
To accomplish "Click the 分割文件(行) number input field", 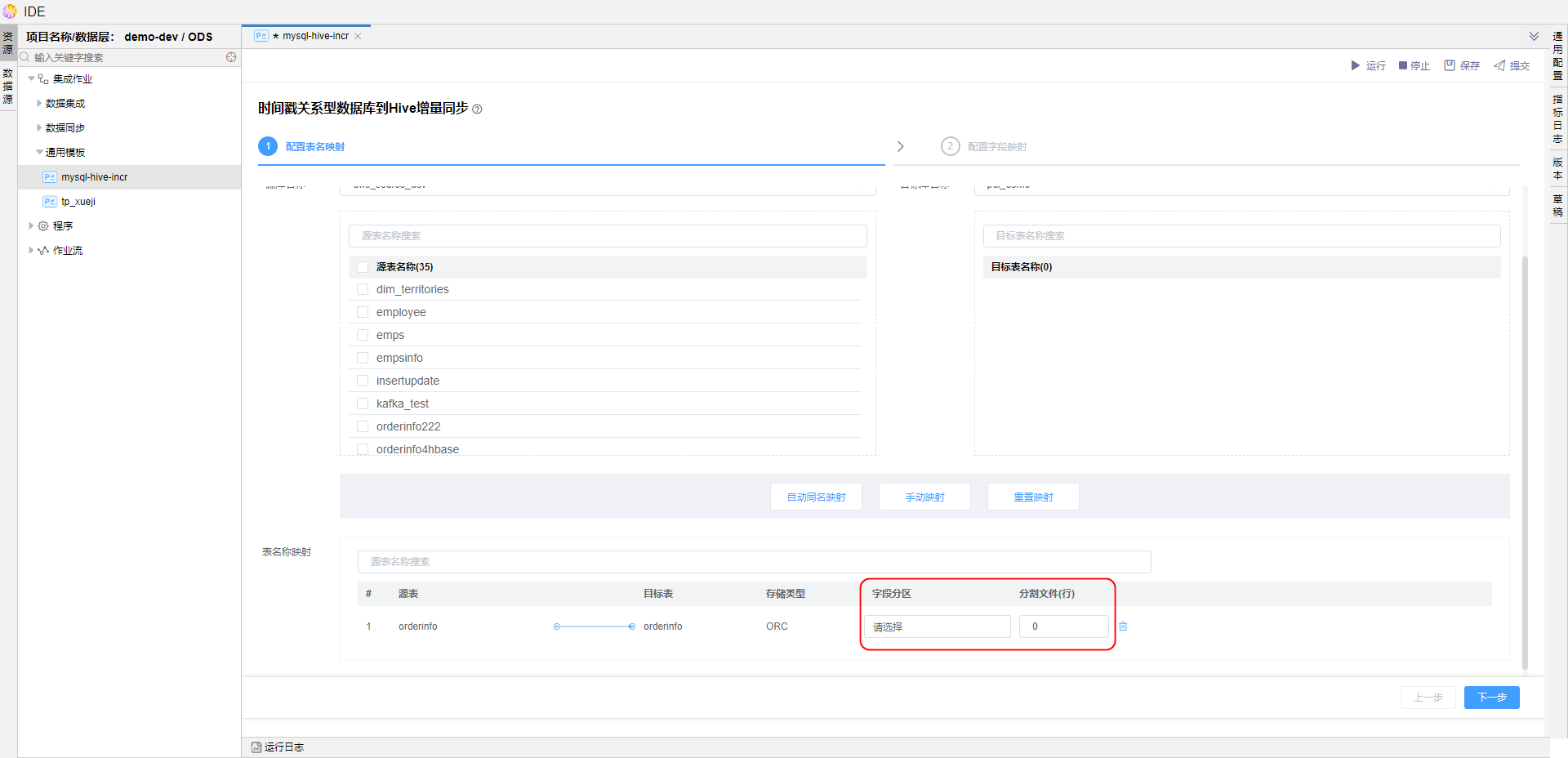I will [1063, 626].
